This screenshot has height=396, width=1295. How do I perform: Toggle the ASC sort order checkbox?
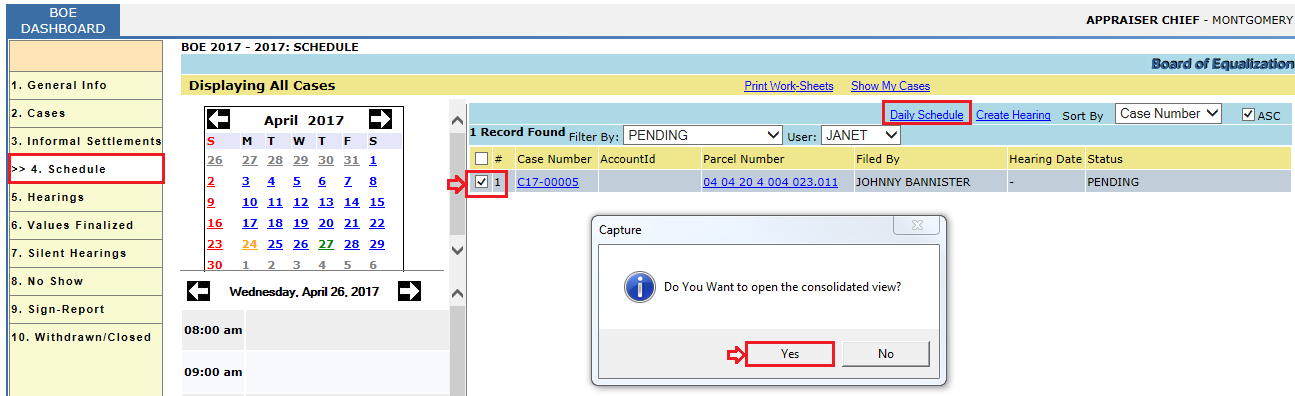pyautogui.click(x=1248, y=115)
